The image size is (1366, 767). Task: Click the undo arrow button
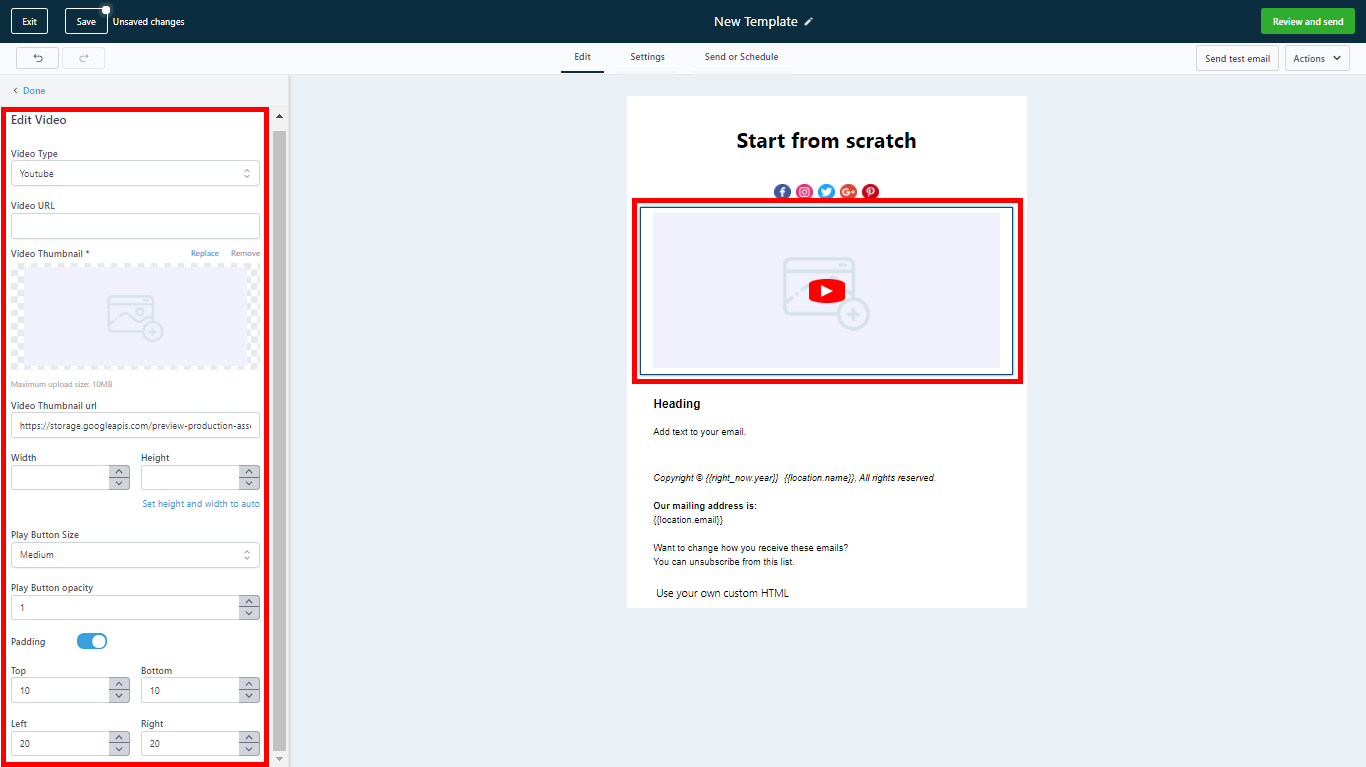(37, 58)
